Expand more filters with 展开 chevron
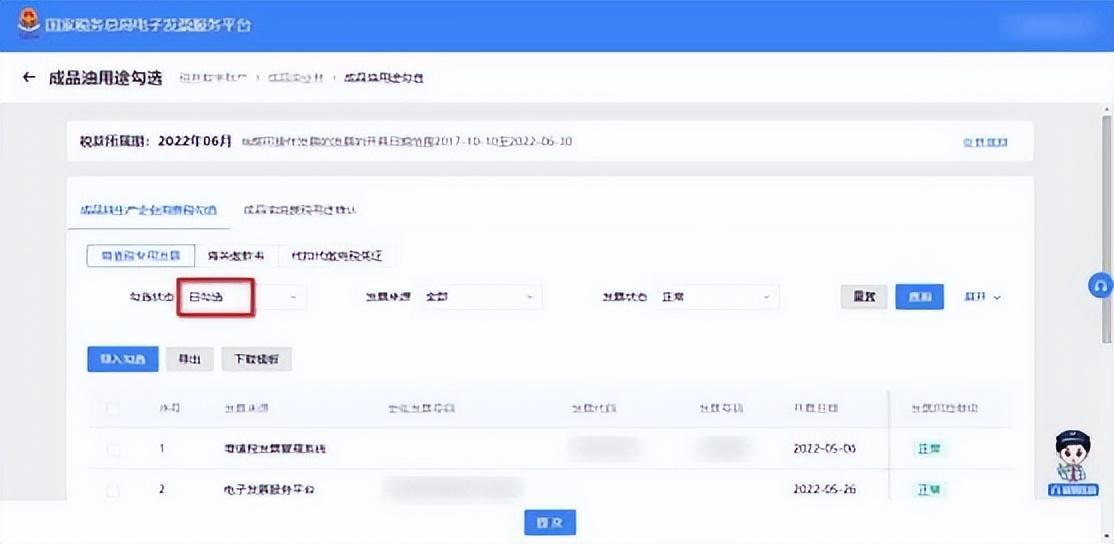Image resolution: width=1114 pixels, height=544 pixels. [982, 297]
